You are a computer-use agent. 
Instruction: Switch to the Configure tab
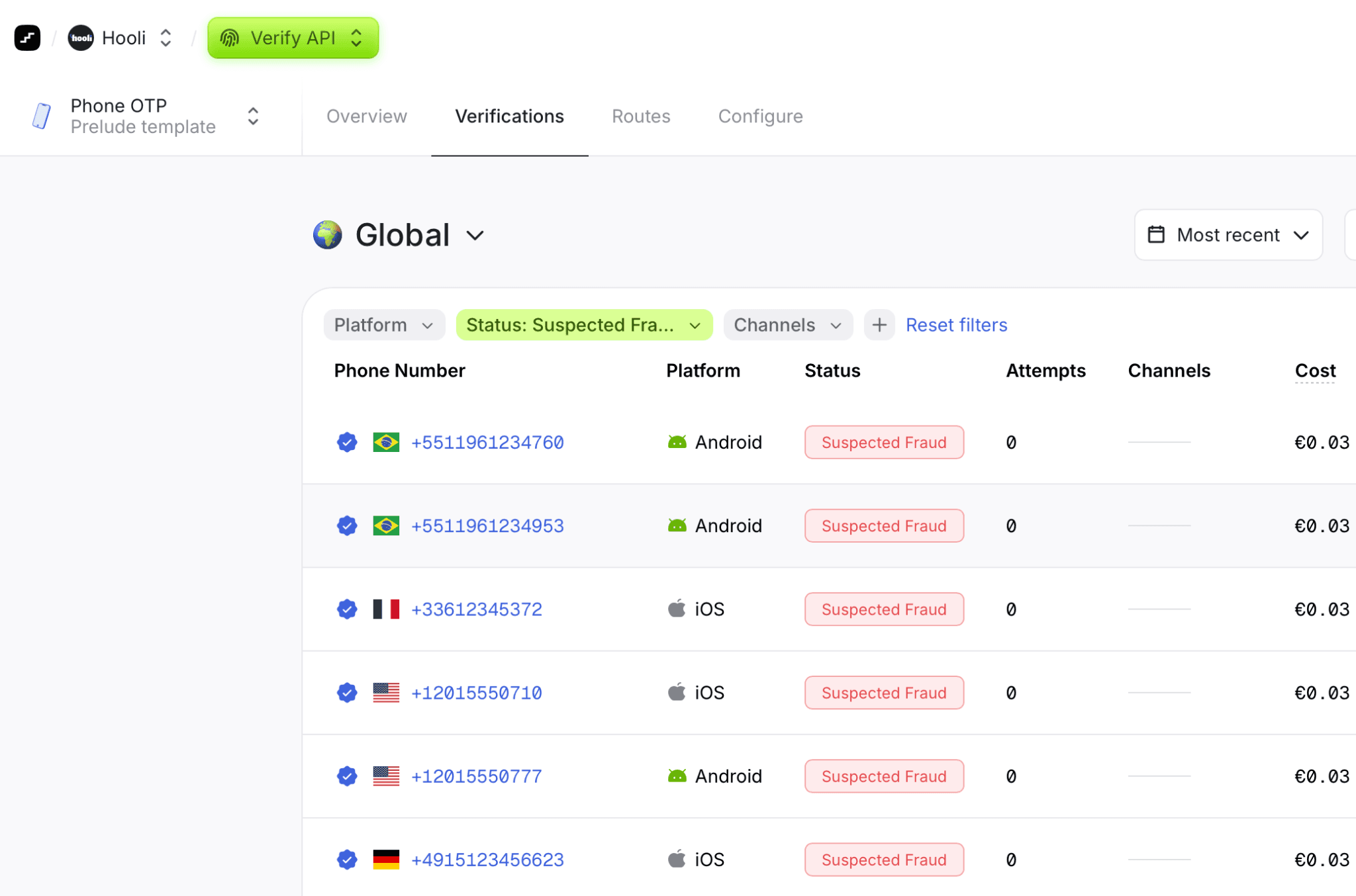tap(760, 116)
